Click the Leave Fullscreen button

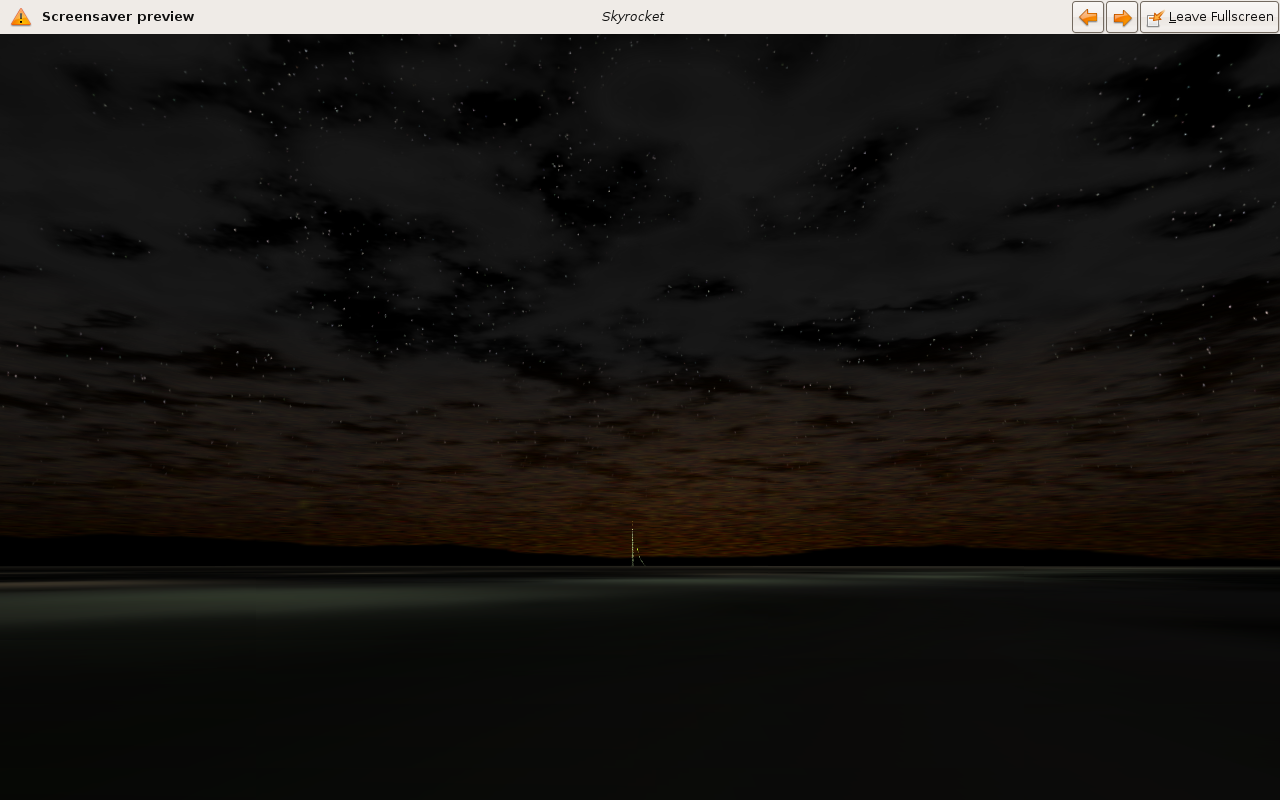click(1210, 17)
